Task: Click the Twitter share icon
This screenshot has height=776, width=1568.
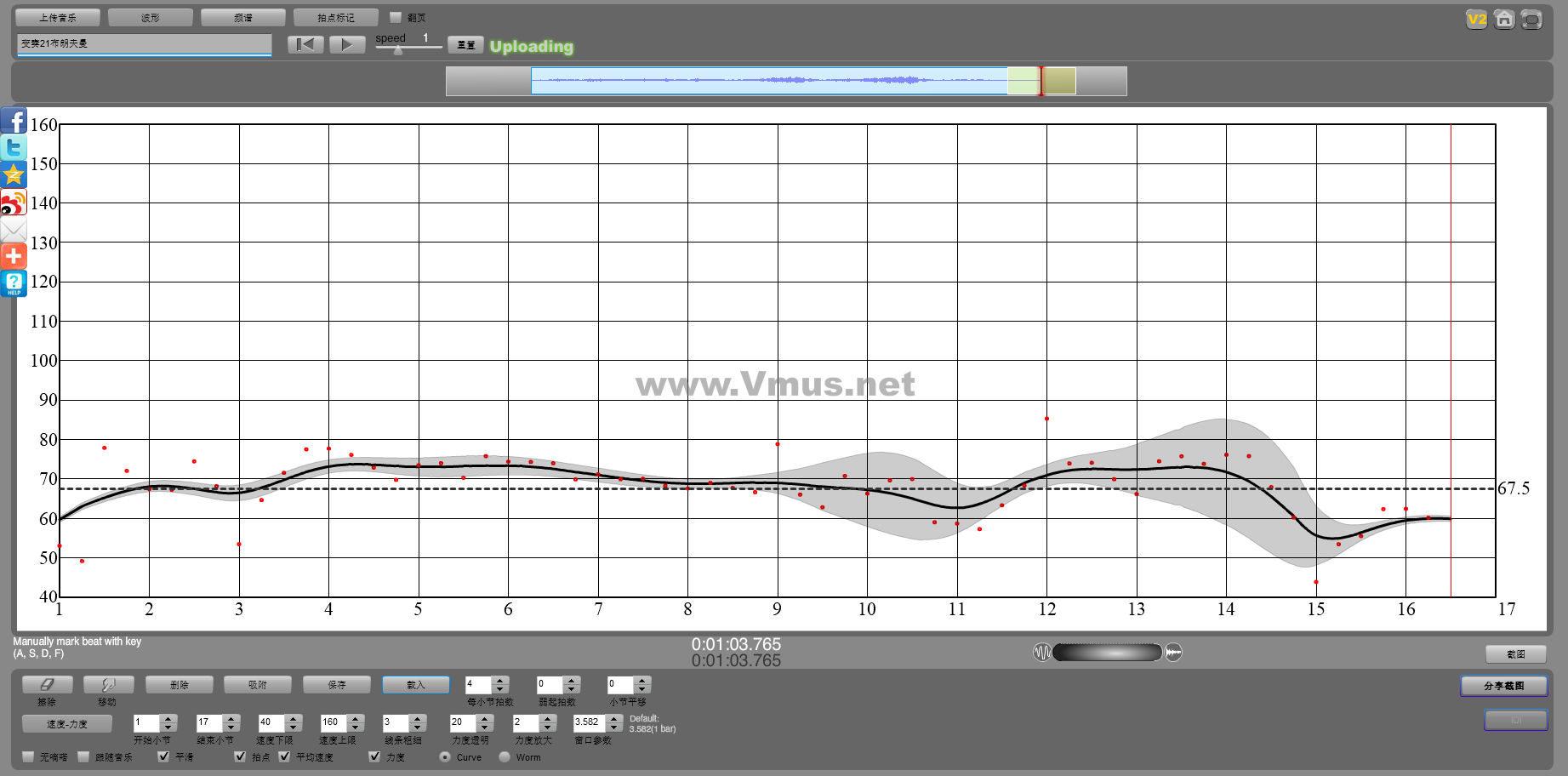Action: (14, 148)
